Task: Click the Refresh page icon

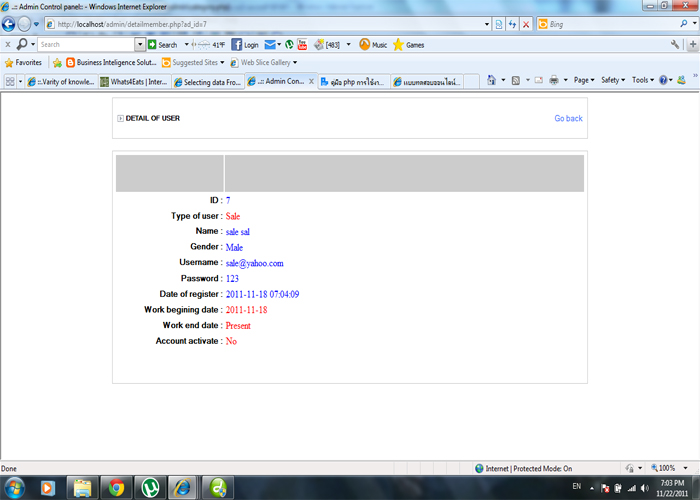Action: [x=512, y=24]
